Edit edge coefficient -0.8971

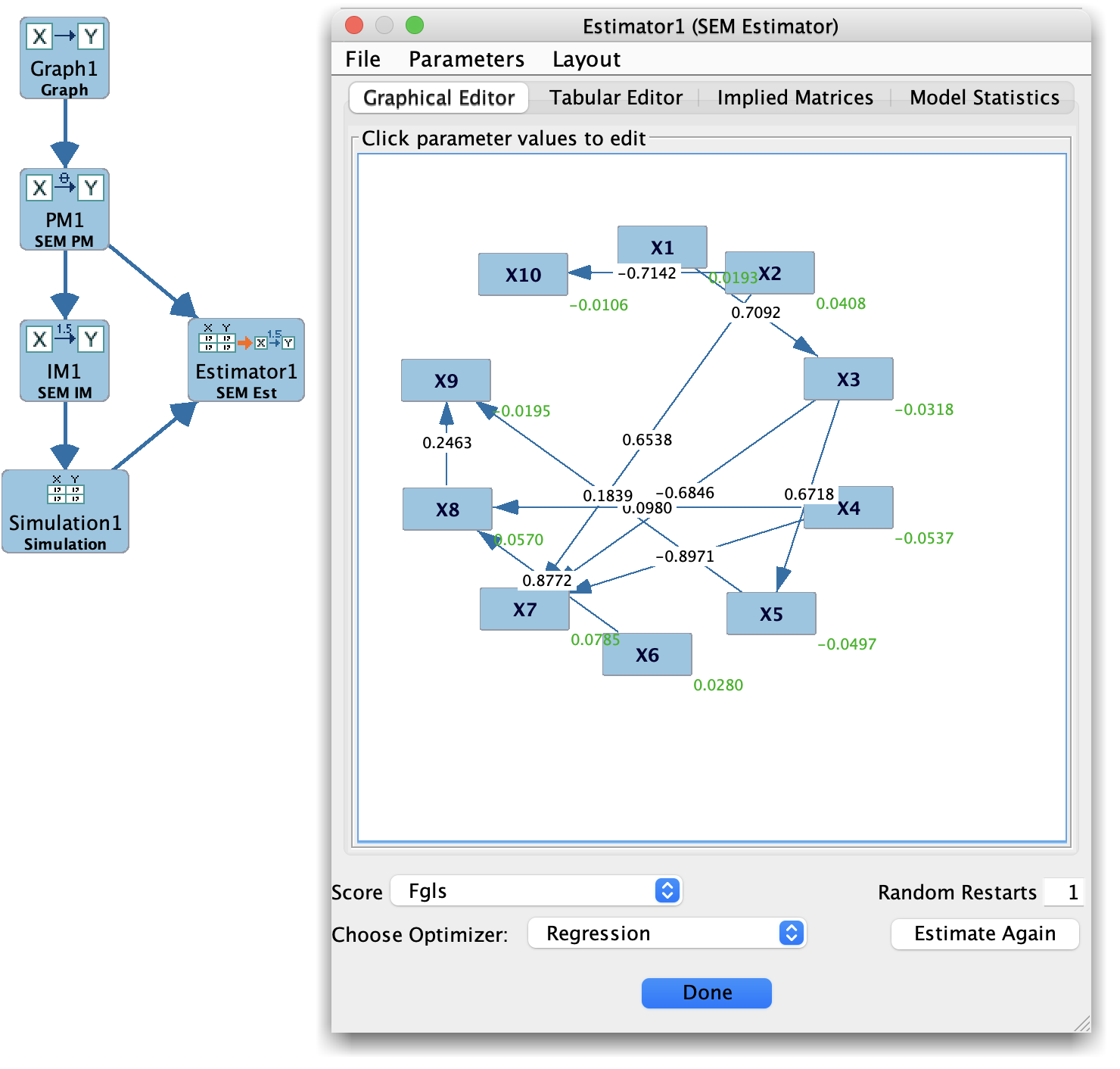point(684,556)
